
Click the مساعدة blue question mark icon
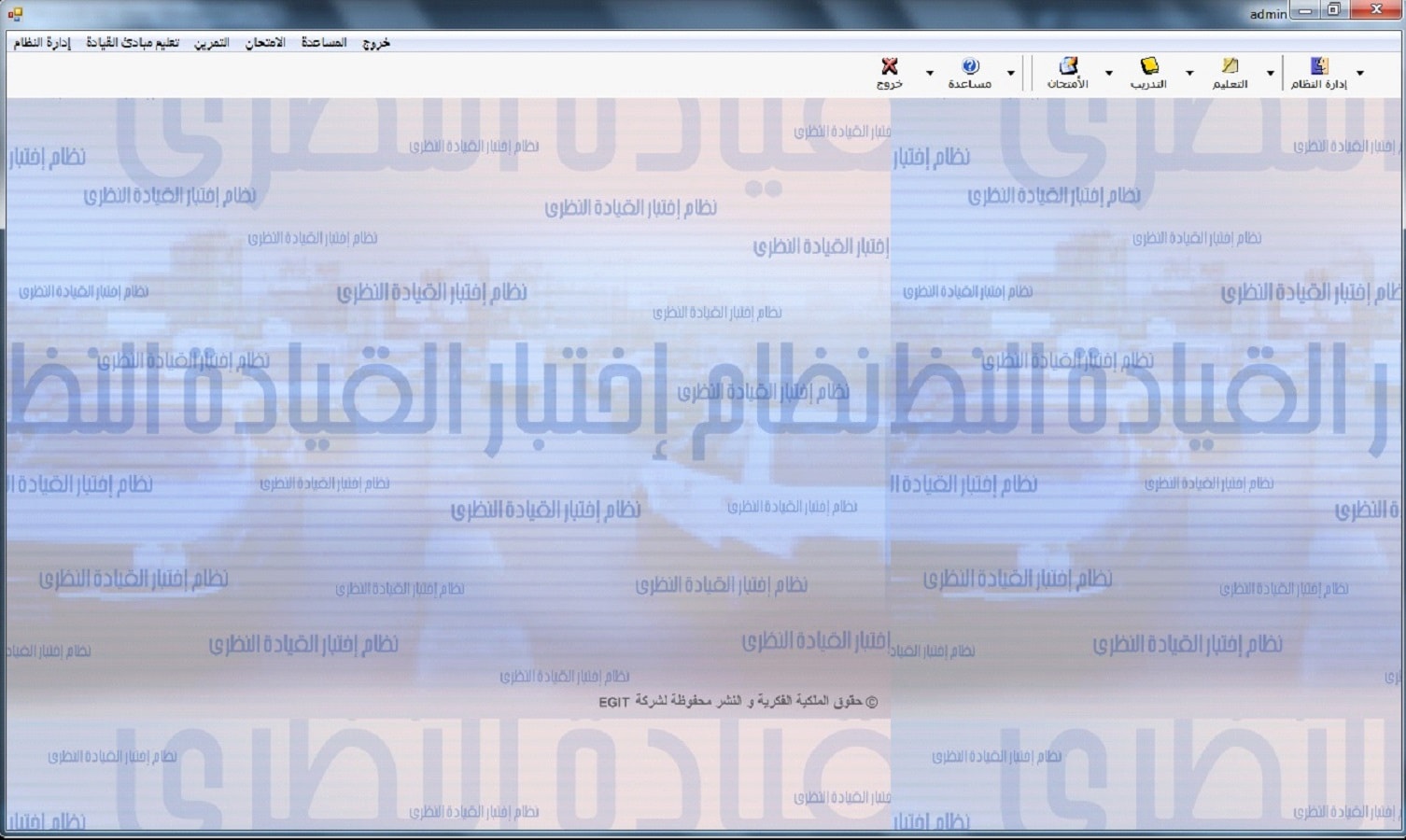(x=969, y=66)
